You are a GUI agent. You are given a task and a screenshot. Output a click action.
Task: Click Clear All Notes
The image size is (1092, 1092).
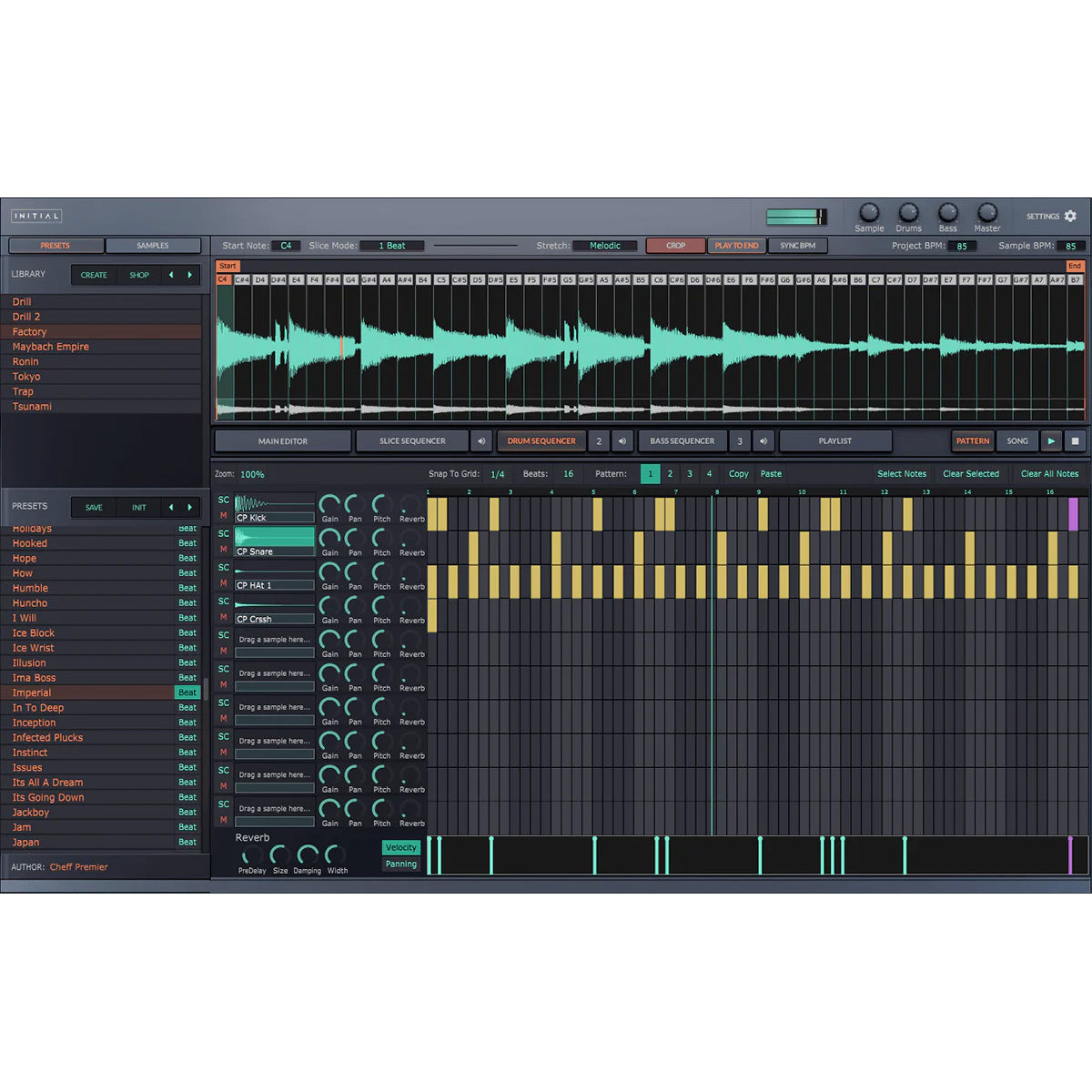[x=1049, y=474]
